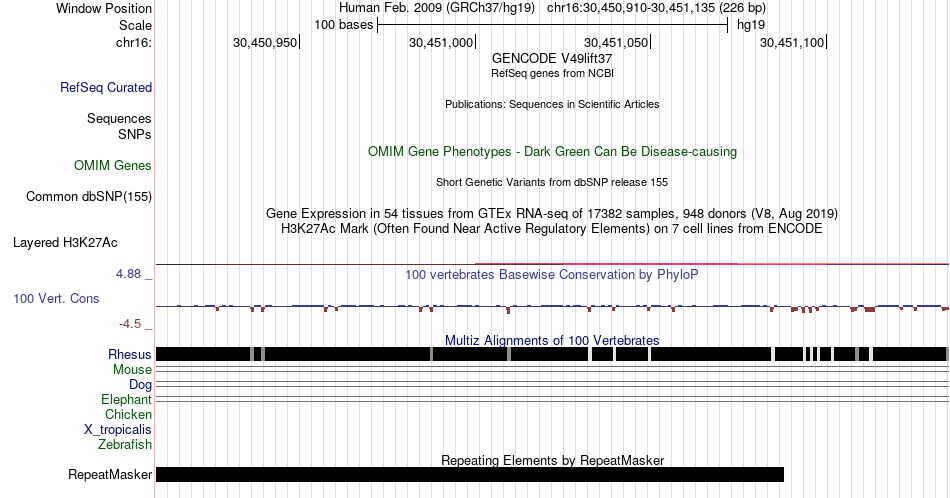Click the Sequences track label
The image size is (950, 498).
[x=119, y=118]
